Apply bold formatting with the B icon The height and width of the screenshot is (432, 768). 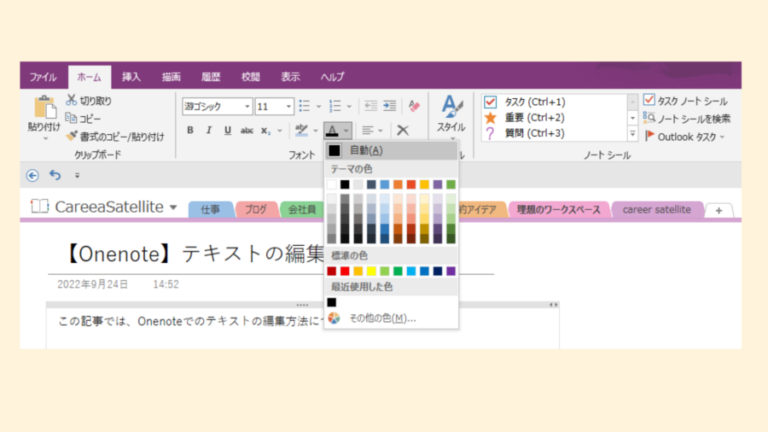point(190,130)
